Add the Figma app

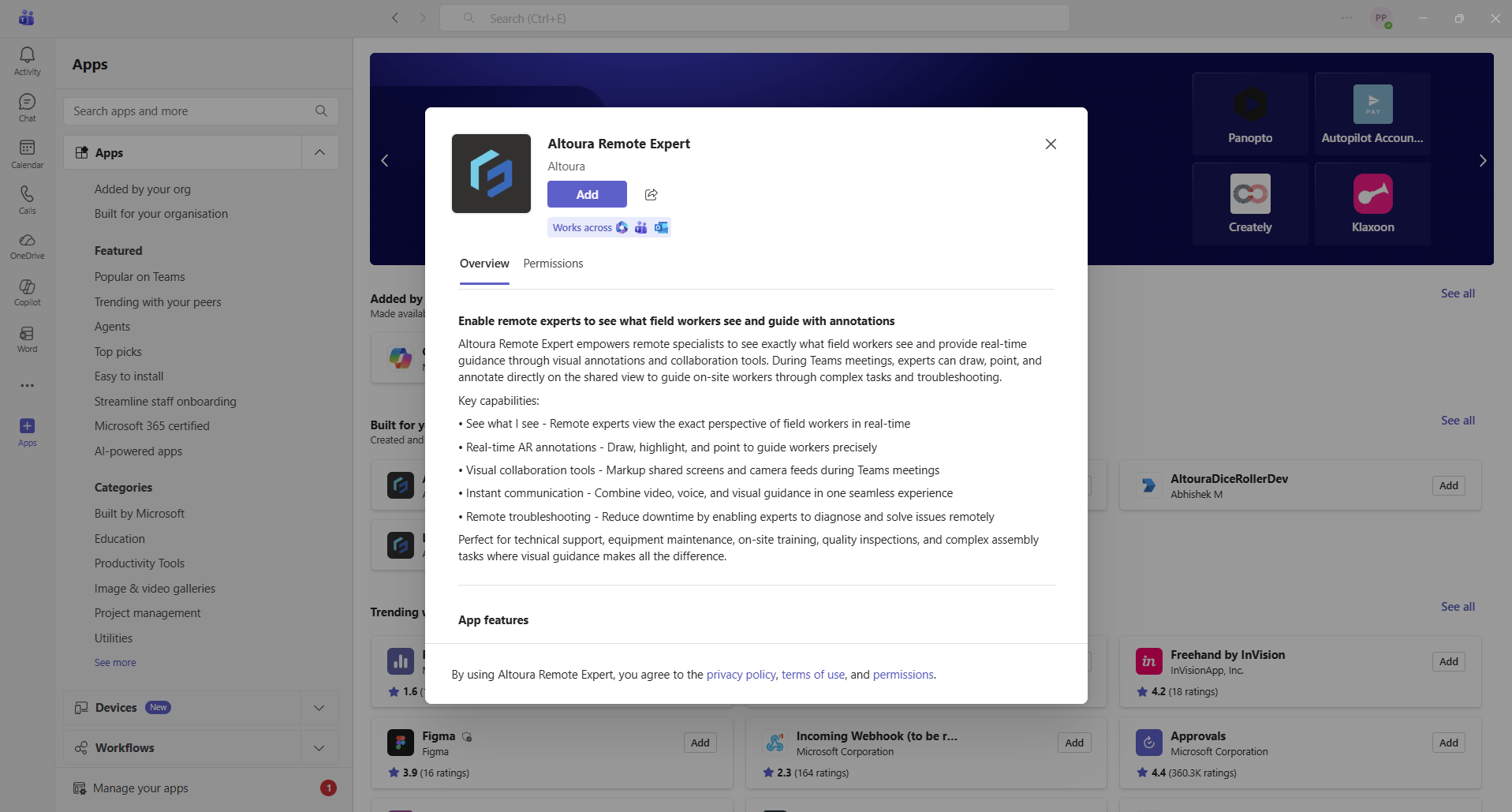700,743
